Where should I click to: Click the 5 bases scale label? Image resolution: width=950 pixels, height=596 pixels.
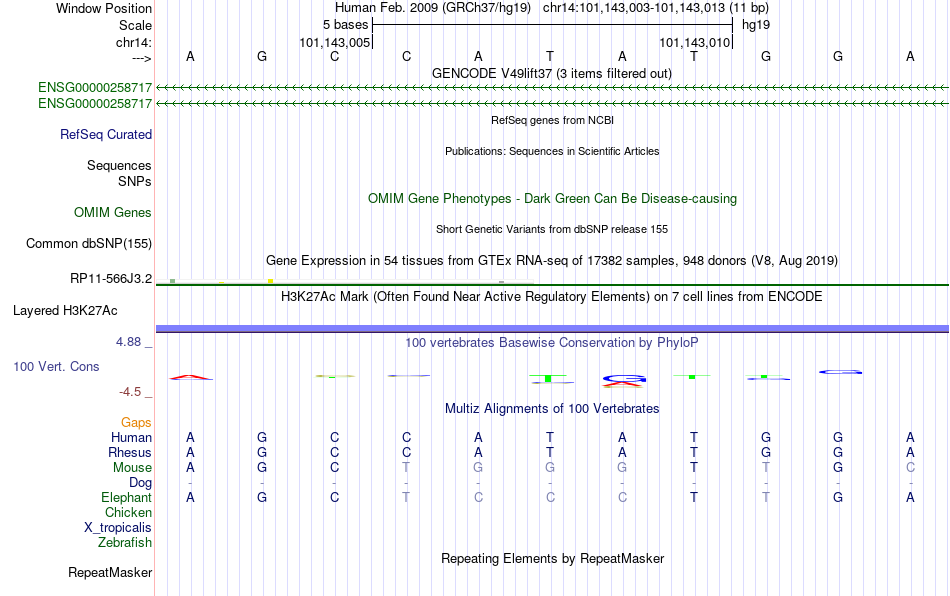(345, 25)
